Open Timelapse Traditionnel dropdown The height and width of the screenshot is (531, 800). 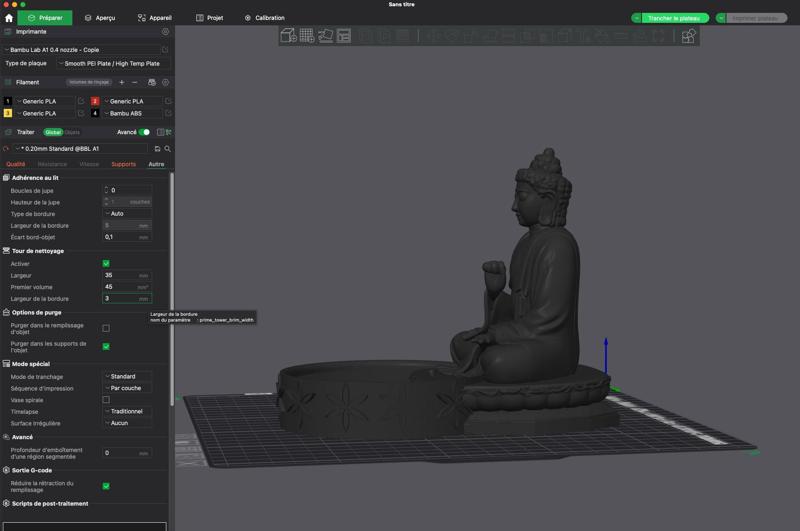pos(128,411)
